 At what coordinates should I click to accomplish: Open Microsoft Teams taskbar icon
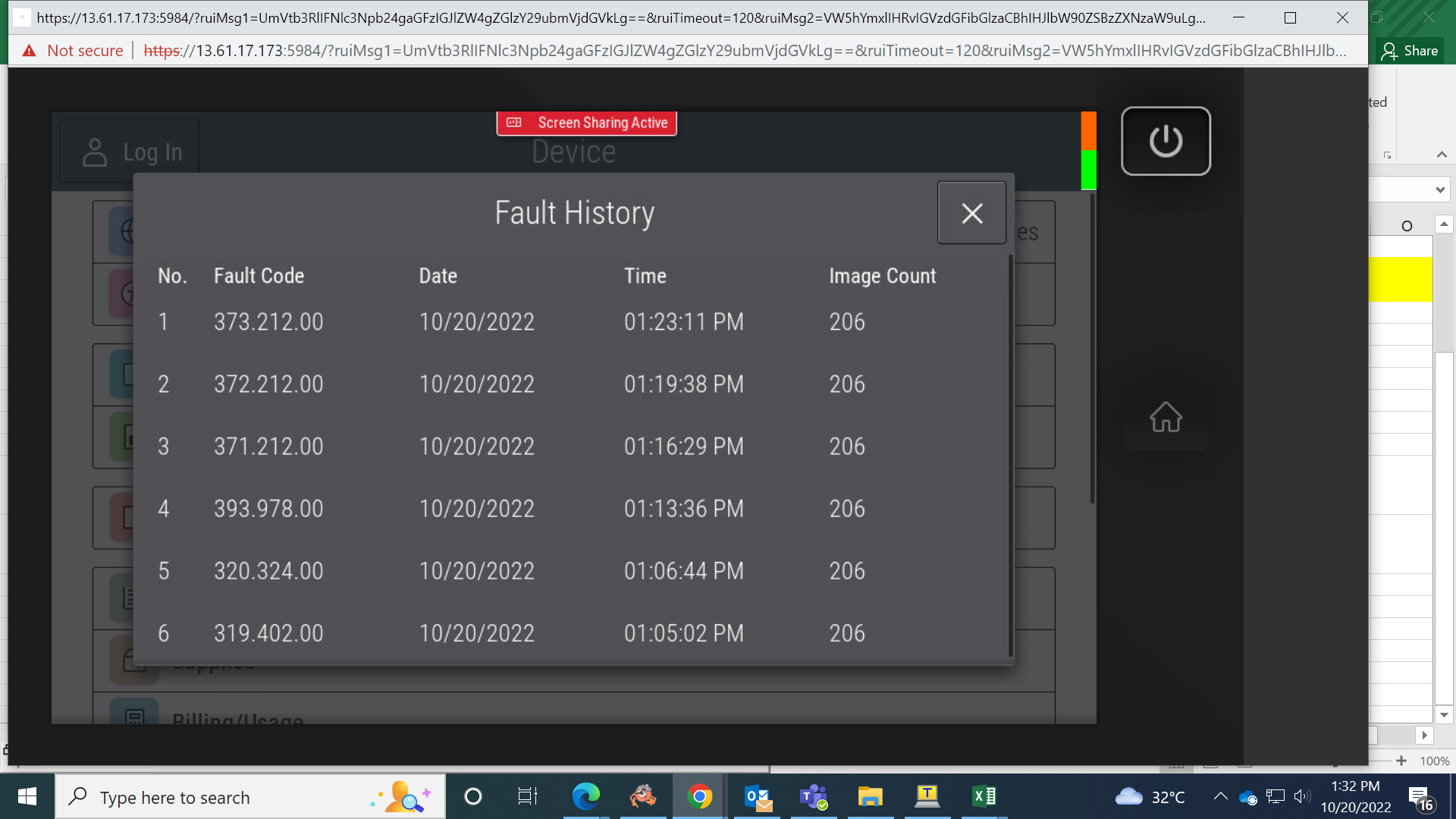pyautogui.click(x=814, y=796)
